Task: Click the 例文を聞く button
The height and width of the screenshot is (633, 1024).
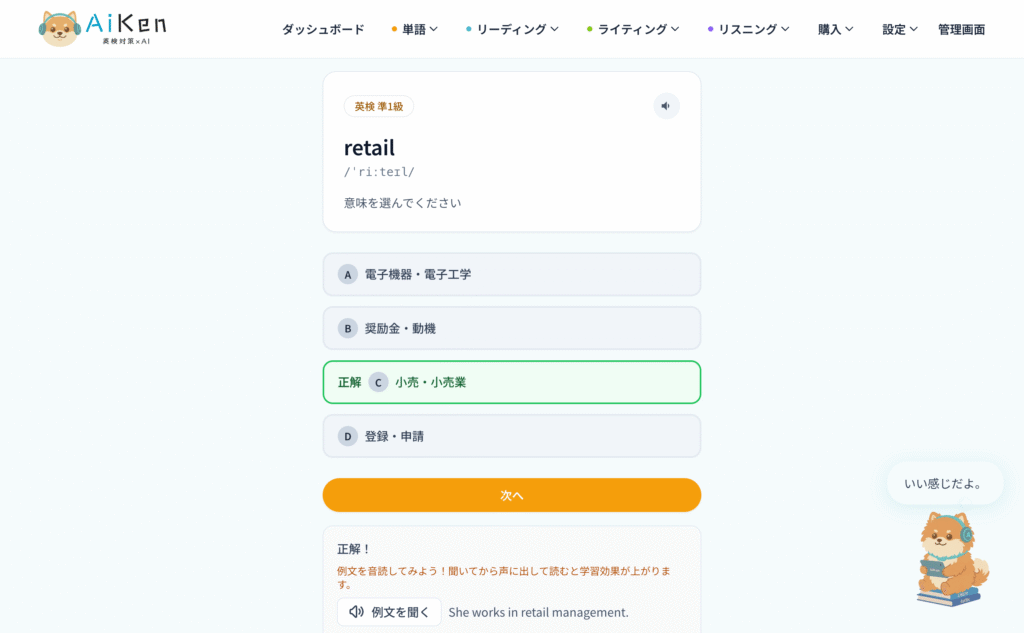Action: [x=389, y=612]
